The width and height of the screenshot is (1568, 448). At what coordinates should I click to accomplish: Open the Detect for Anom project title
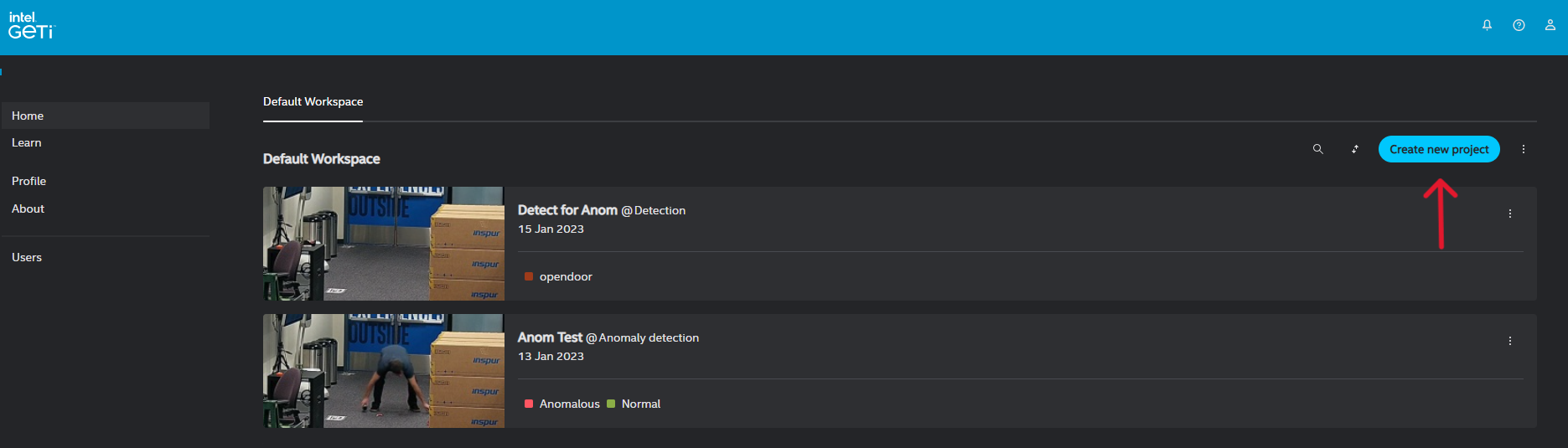pos(567,210)
